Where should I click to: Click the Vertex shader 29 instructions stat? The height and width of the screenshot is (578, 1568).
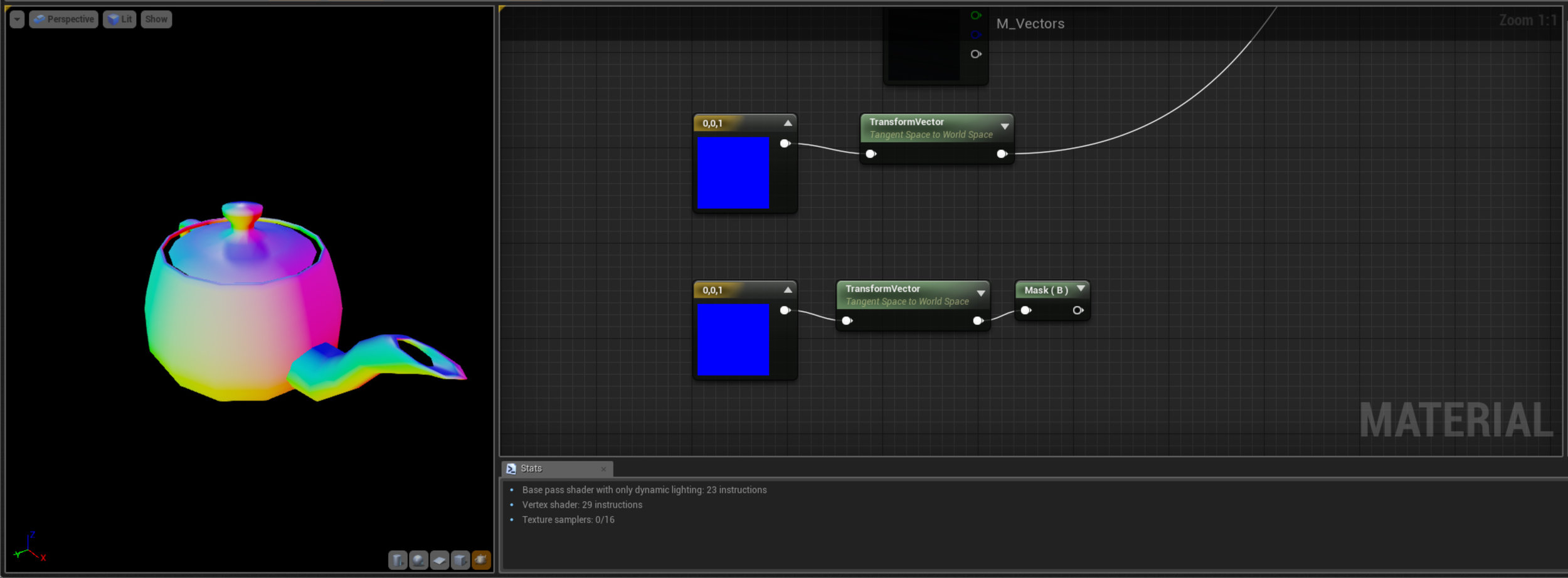[x=582, y=505]
